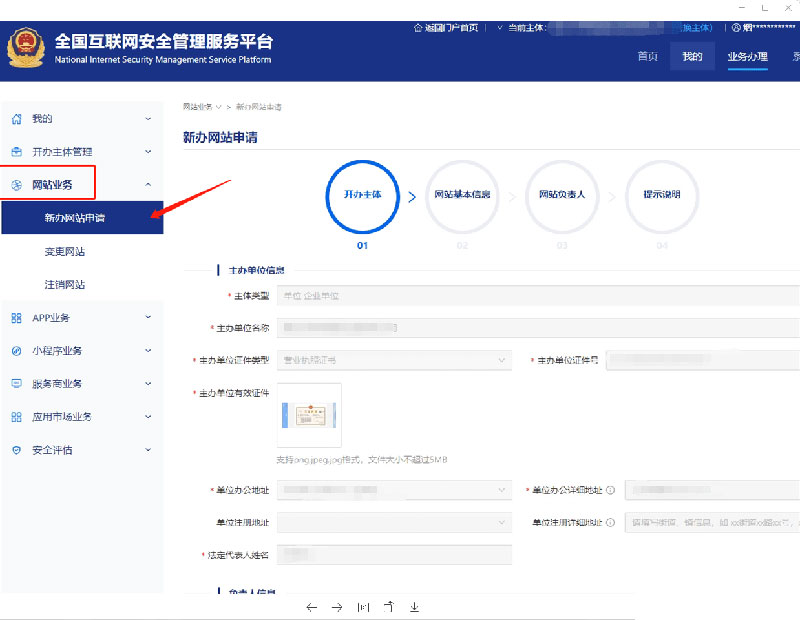
Task: Click the download arrow icon in bottom toolbar
Action: click(414, 607)
